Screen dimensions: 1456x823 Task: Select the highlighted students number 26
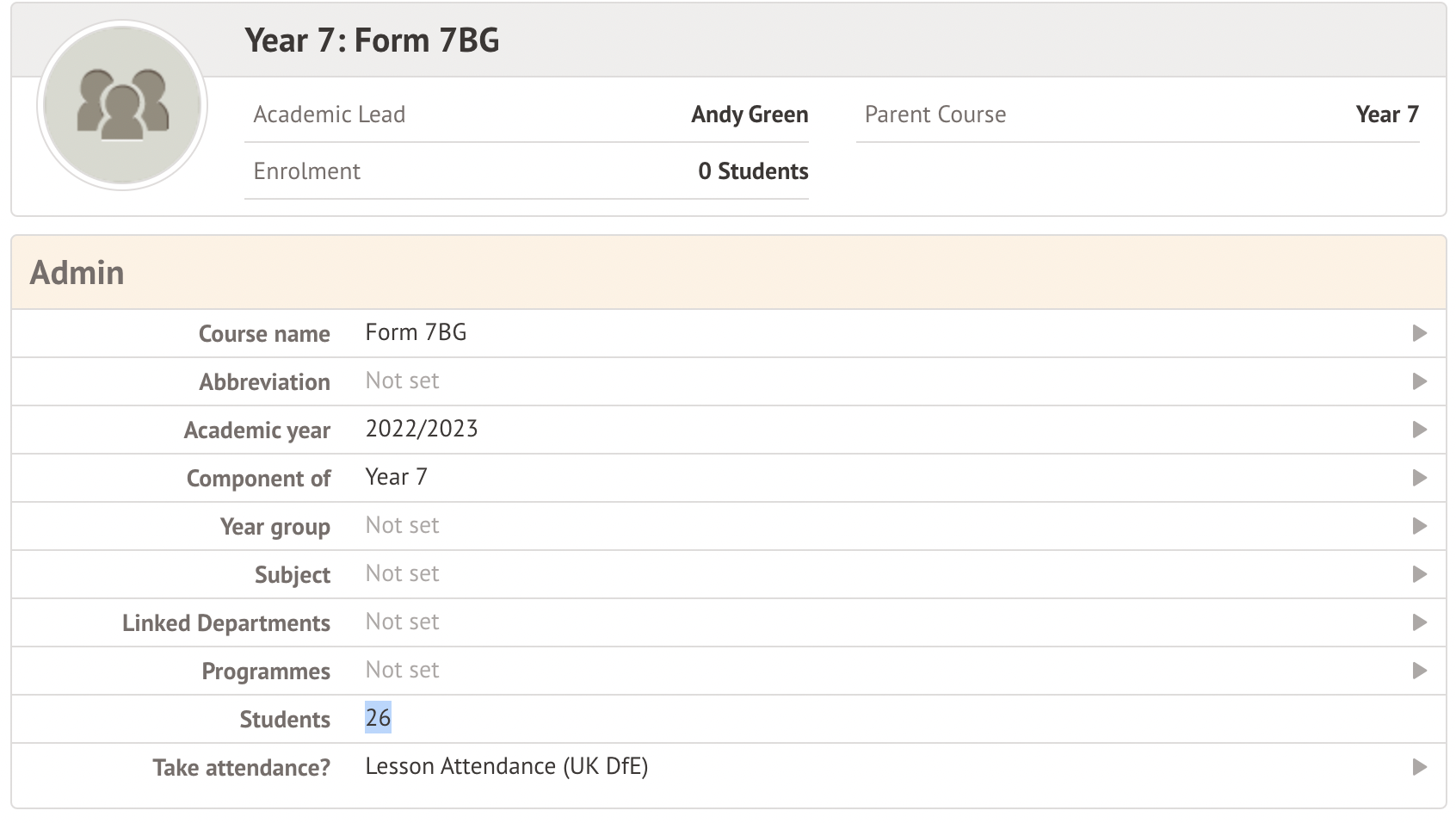pyautogui.click(x=378, y=718)
